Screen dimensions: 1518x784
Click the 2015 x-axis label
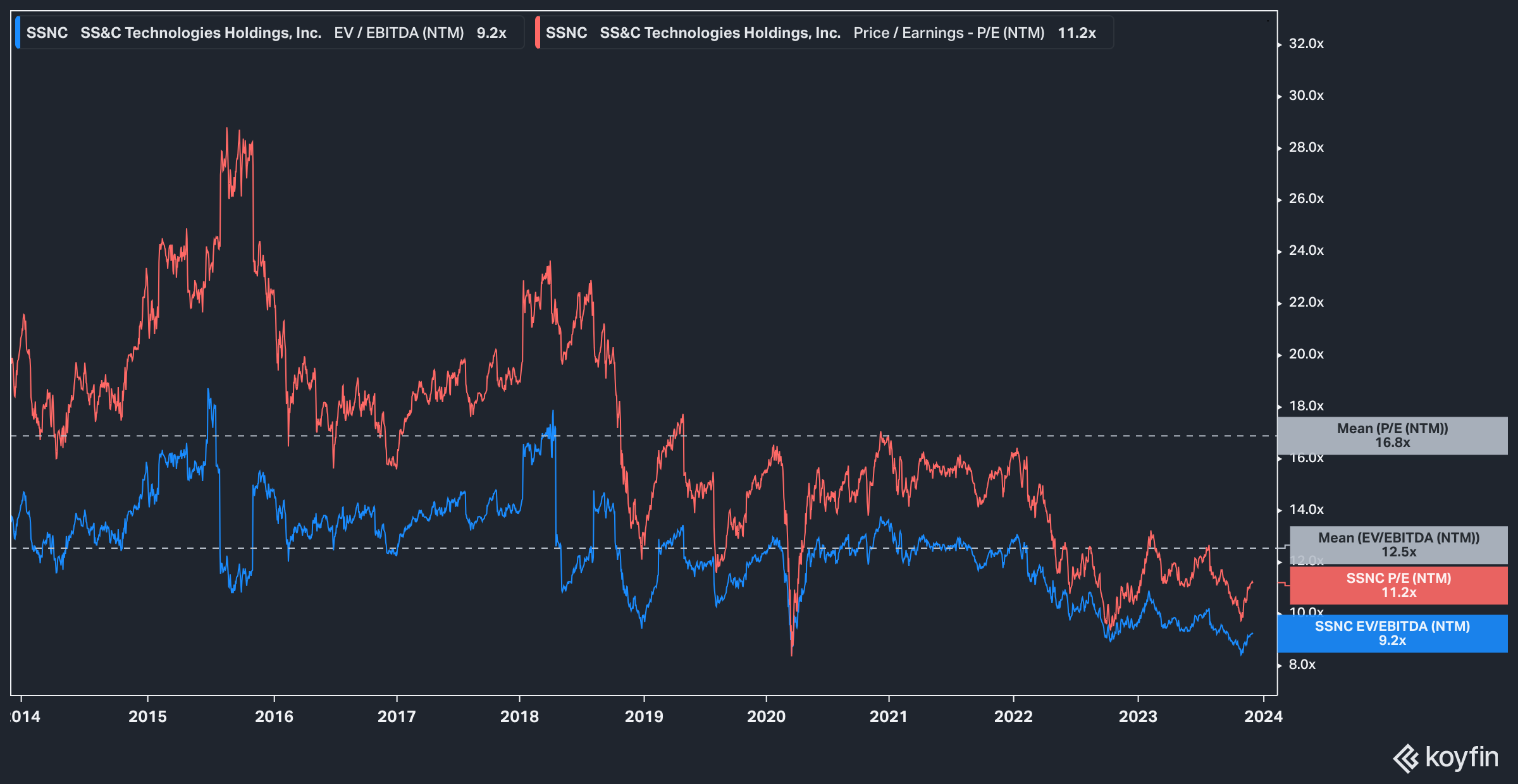[147, 717]
